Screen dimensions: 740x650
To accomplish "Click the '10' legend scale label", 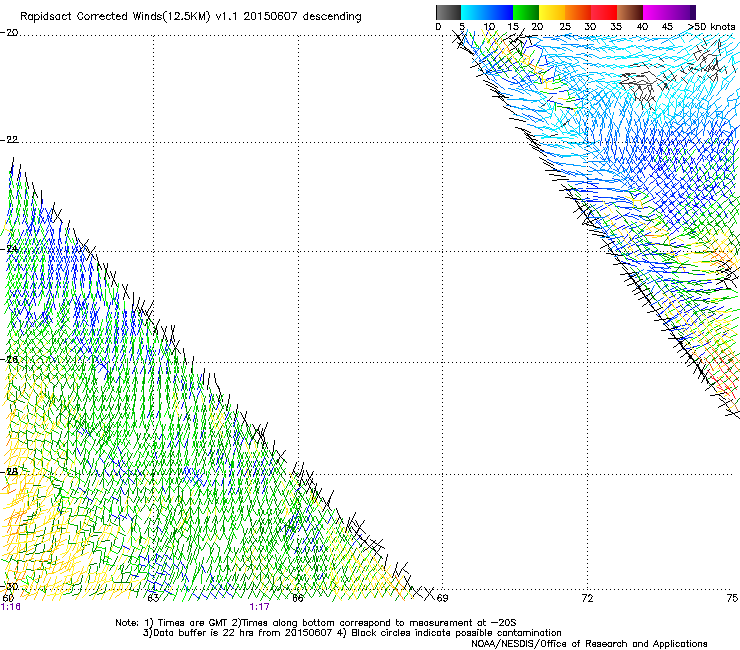I will (489, 26).
